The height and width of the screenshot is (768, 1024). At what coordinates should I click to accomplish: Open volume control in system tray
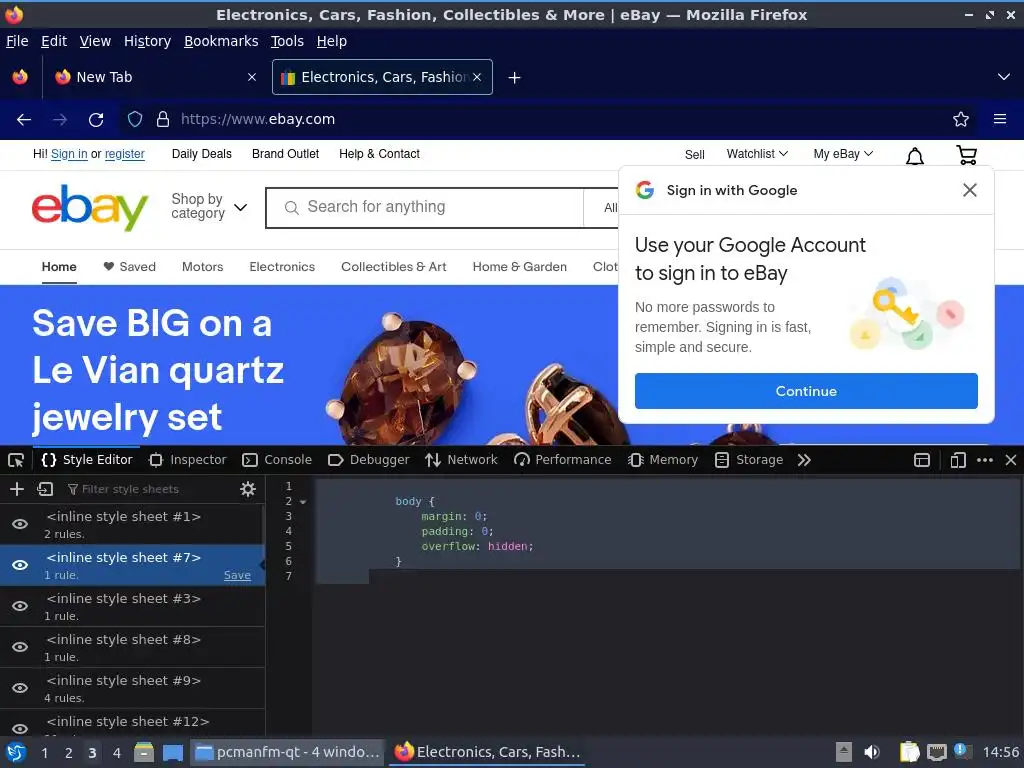pyautogui.click(x=871, y=752)
